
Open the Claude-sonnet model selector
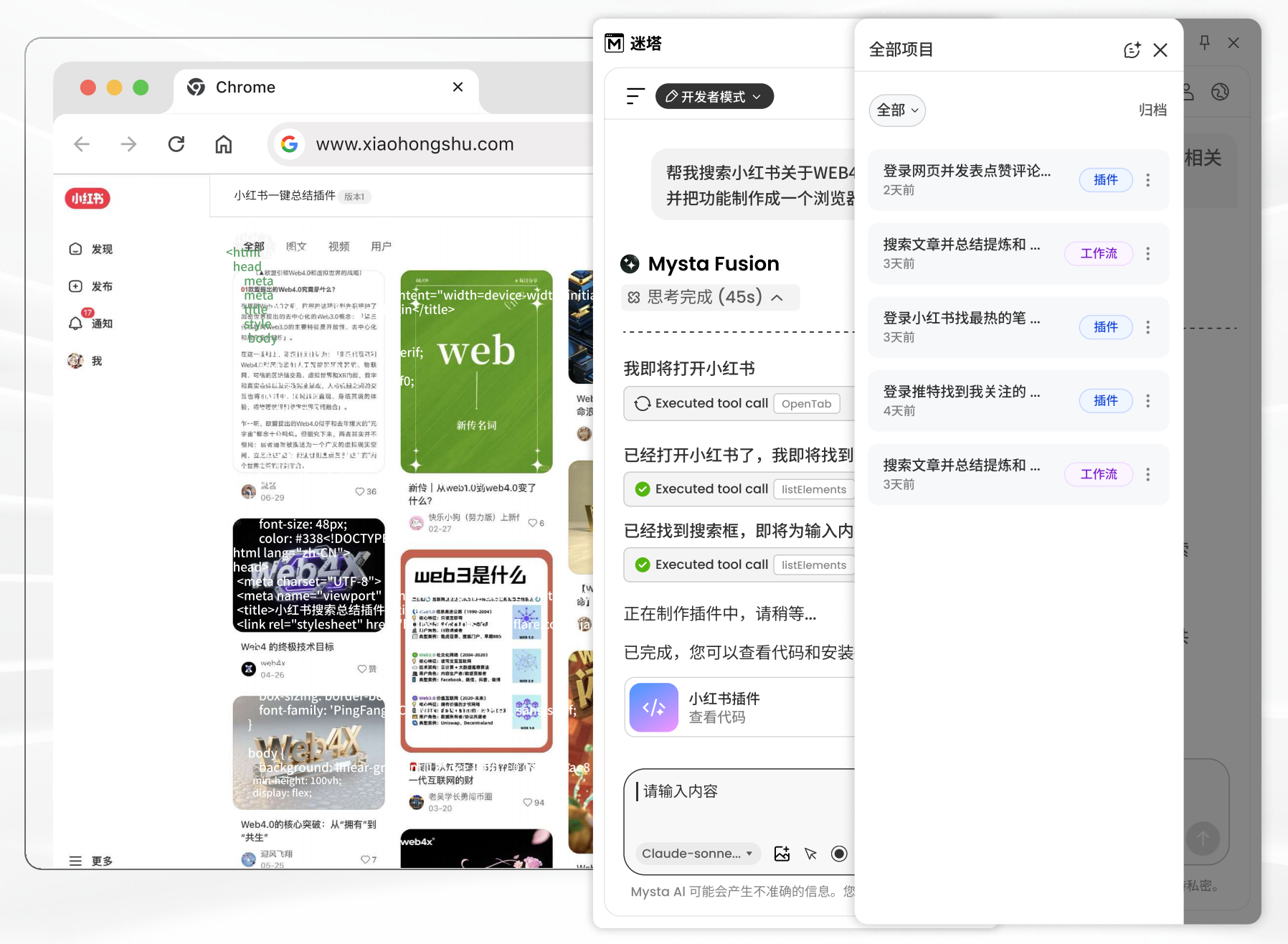click(697, 854)
